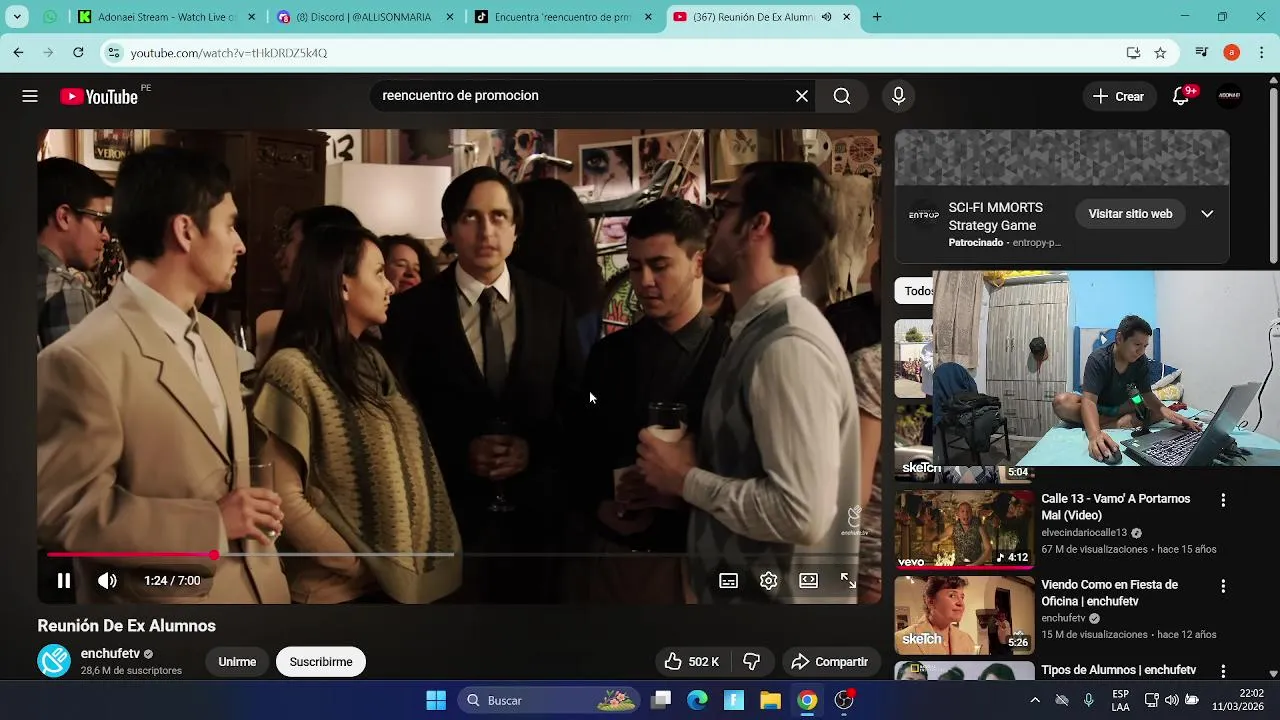Screen dimensions: 1280x720
Task: Bookmark this page with the star
Action: (1160, 53)
